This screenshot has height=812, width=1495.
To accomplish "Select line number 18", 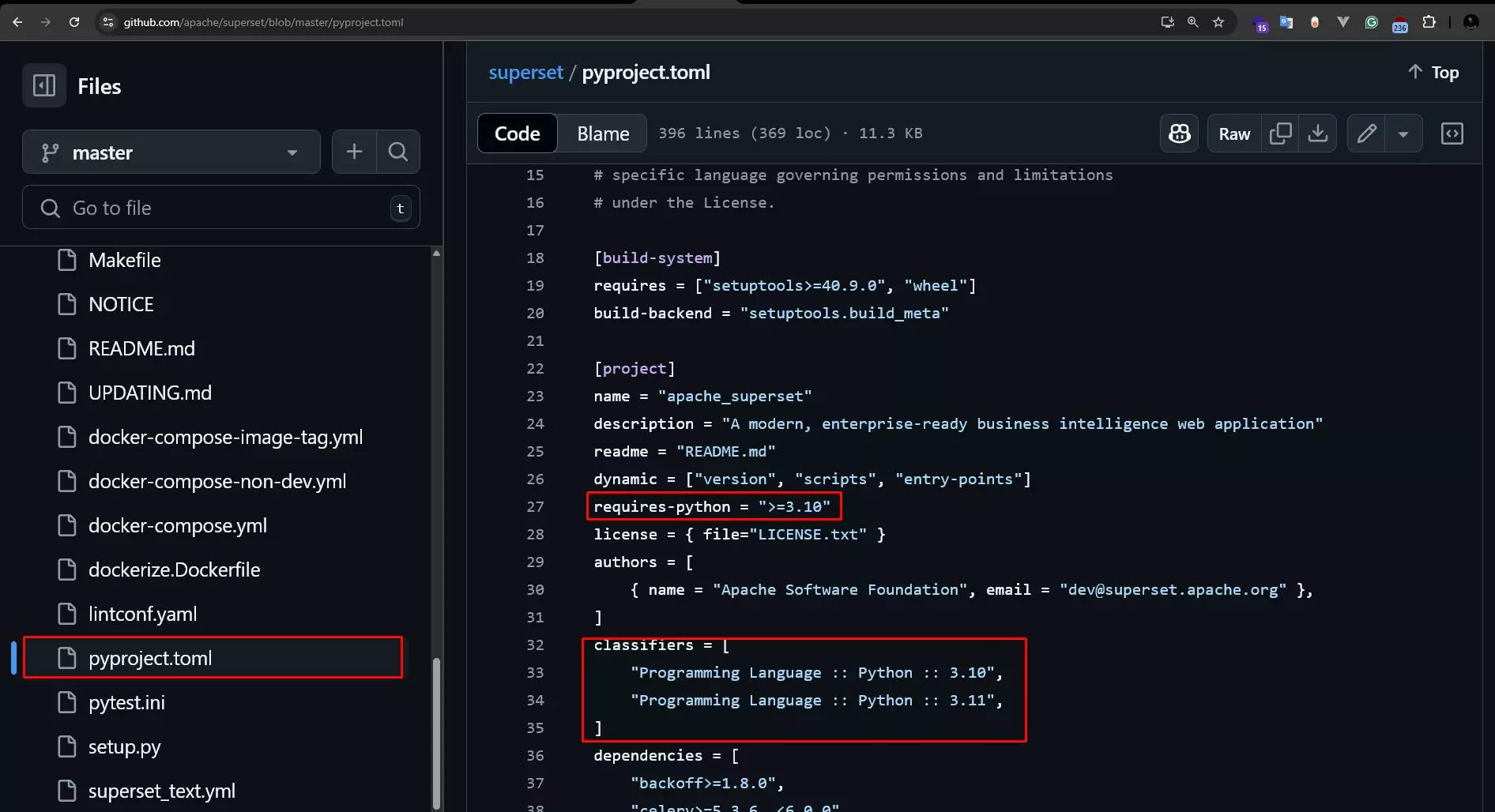I will (535, 258).
